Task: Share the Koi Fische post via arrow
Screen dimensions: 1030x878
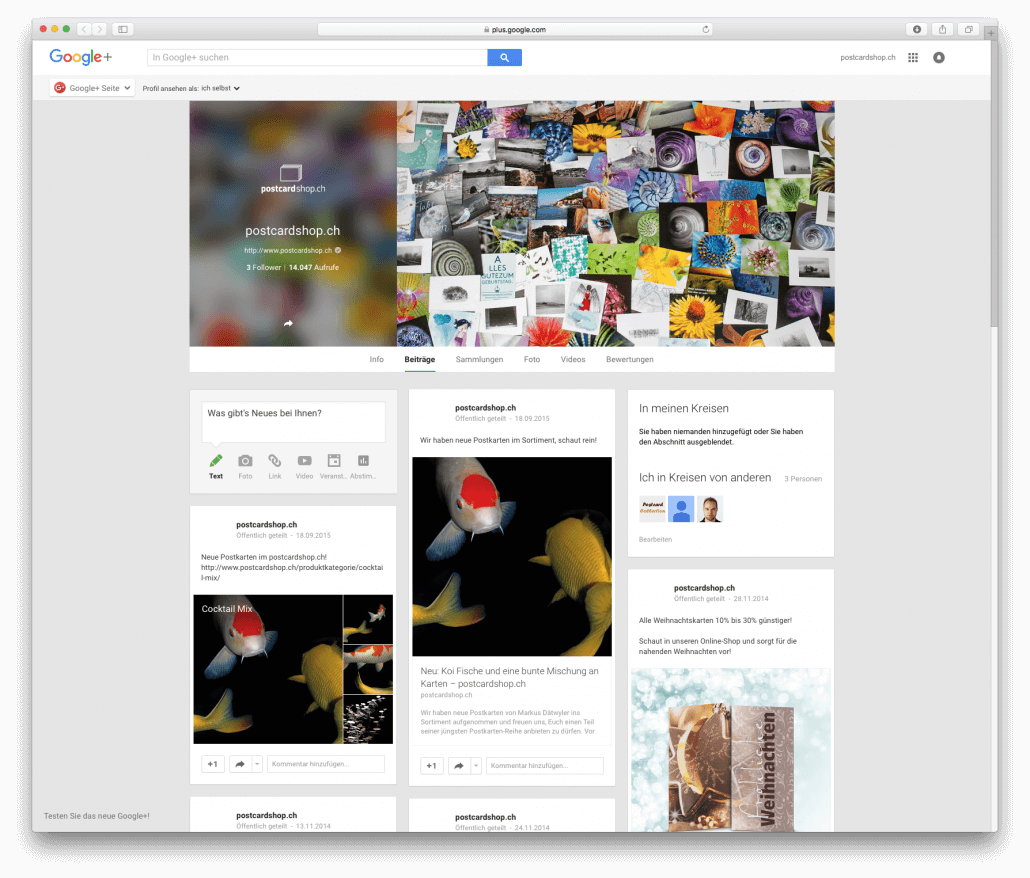Action: (459, 766)
